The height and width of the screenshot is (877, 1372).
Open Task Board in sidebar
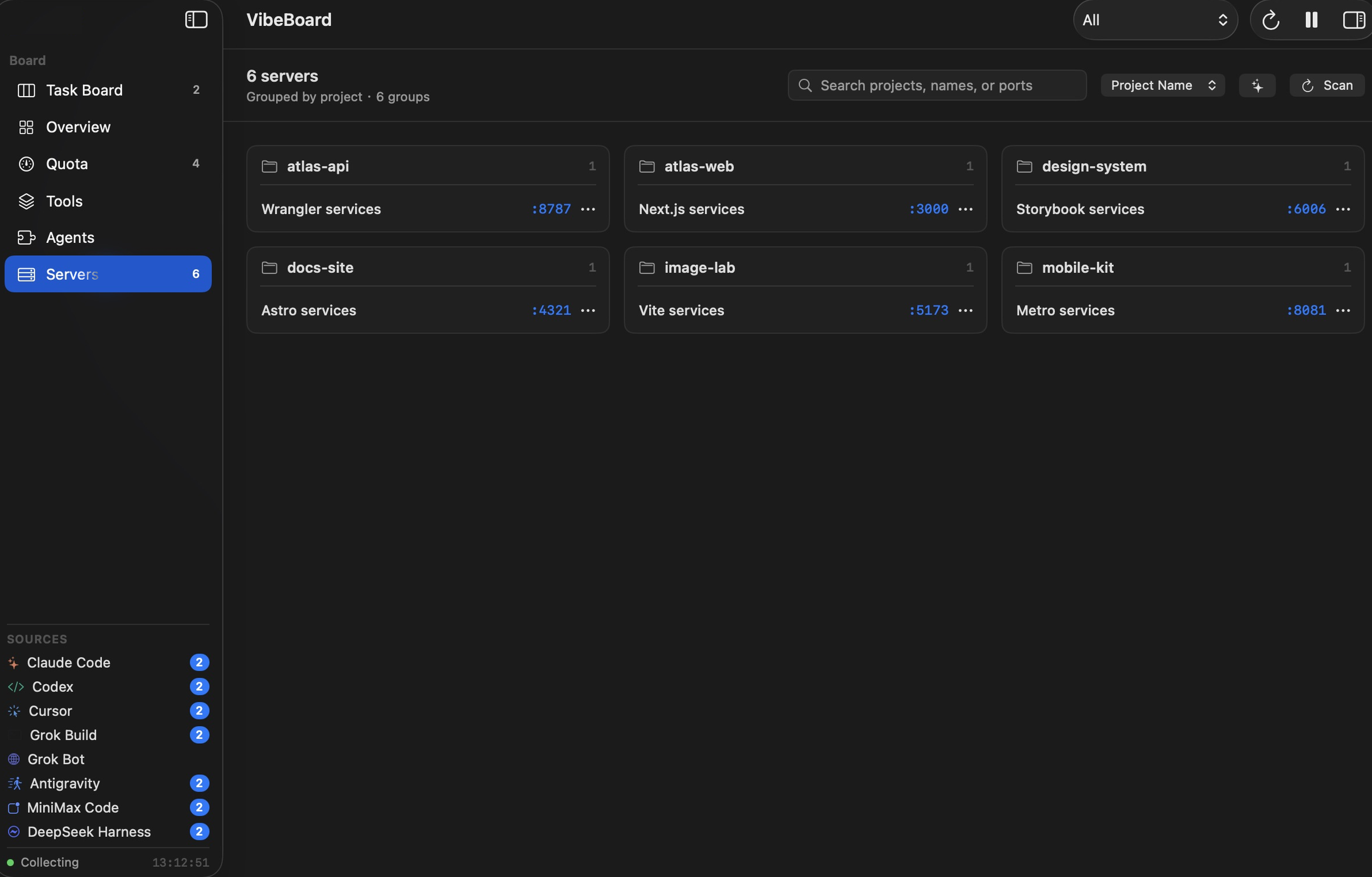109,90
